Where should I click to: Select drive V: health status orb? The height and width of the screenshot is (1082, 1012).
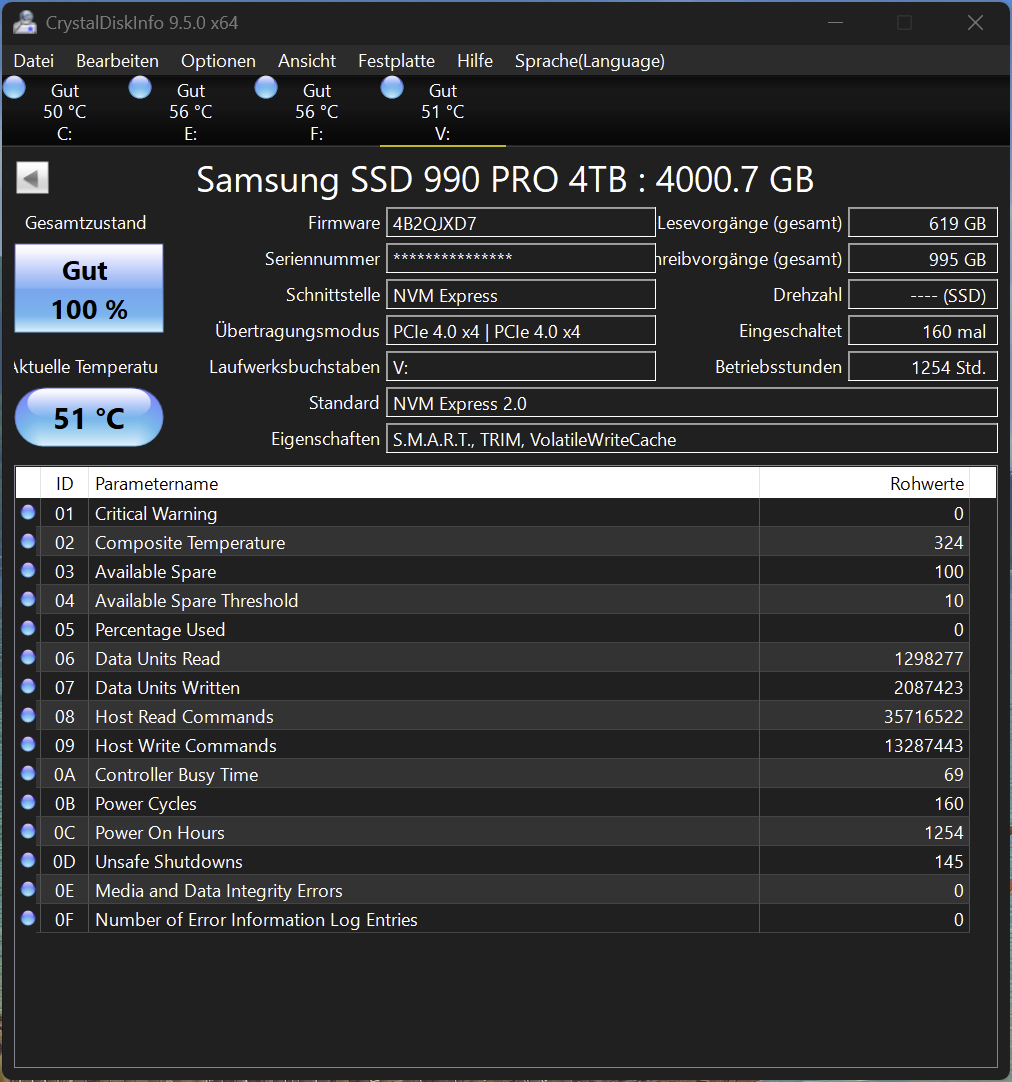tap(392, 88)
